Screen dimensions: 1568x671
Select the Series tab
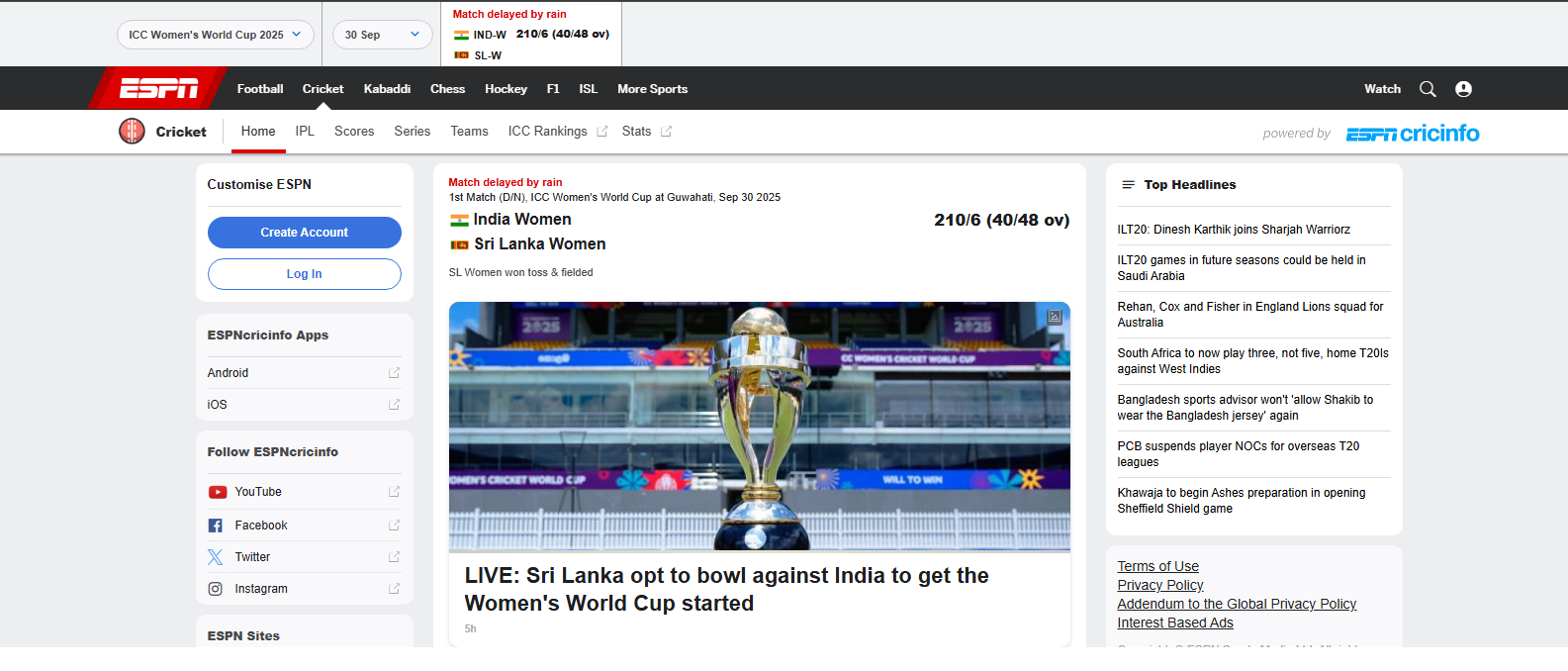[413, 132]
